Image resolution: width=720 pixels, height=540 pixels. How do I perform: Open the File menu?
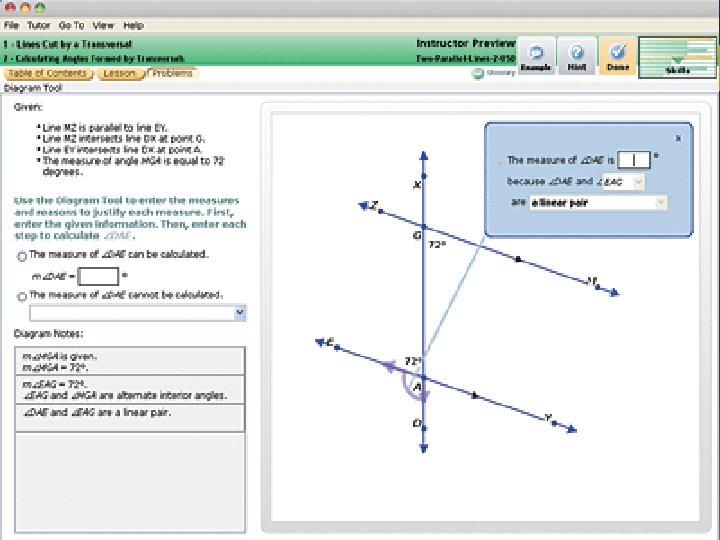pyautogui.click(x=11, y=25)
